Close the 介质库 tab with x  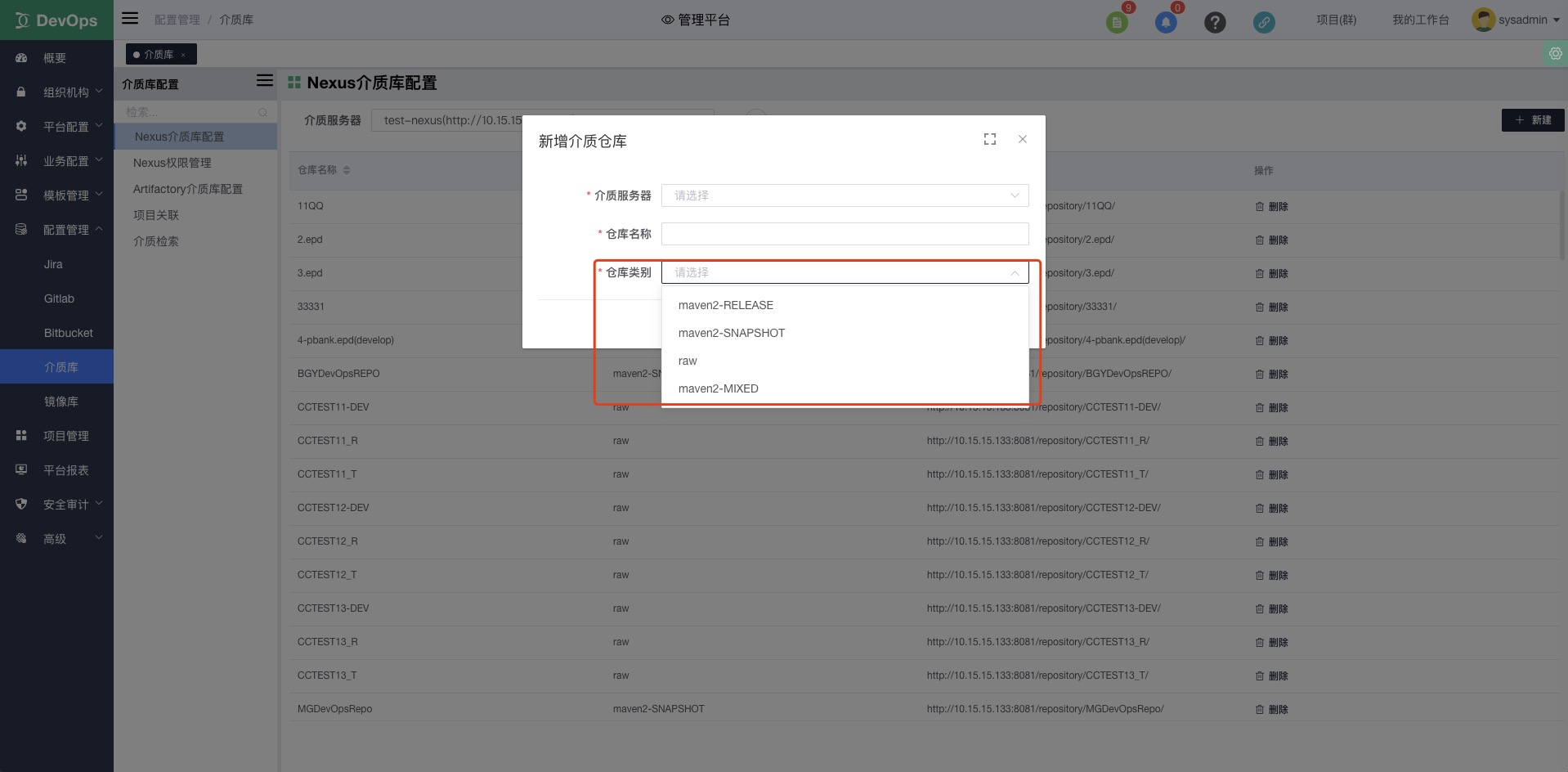(x=183, y=55)
